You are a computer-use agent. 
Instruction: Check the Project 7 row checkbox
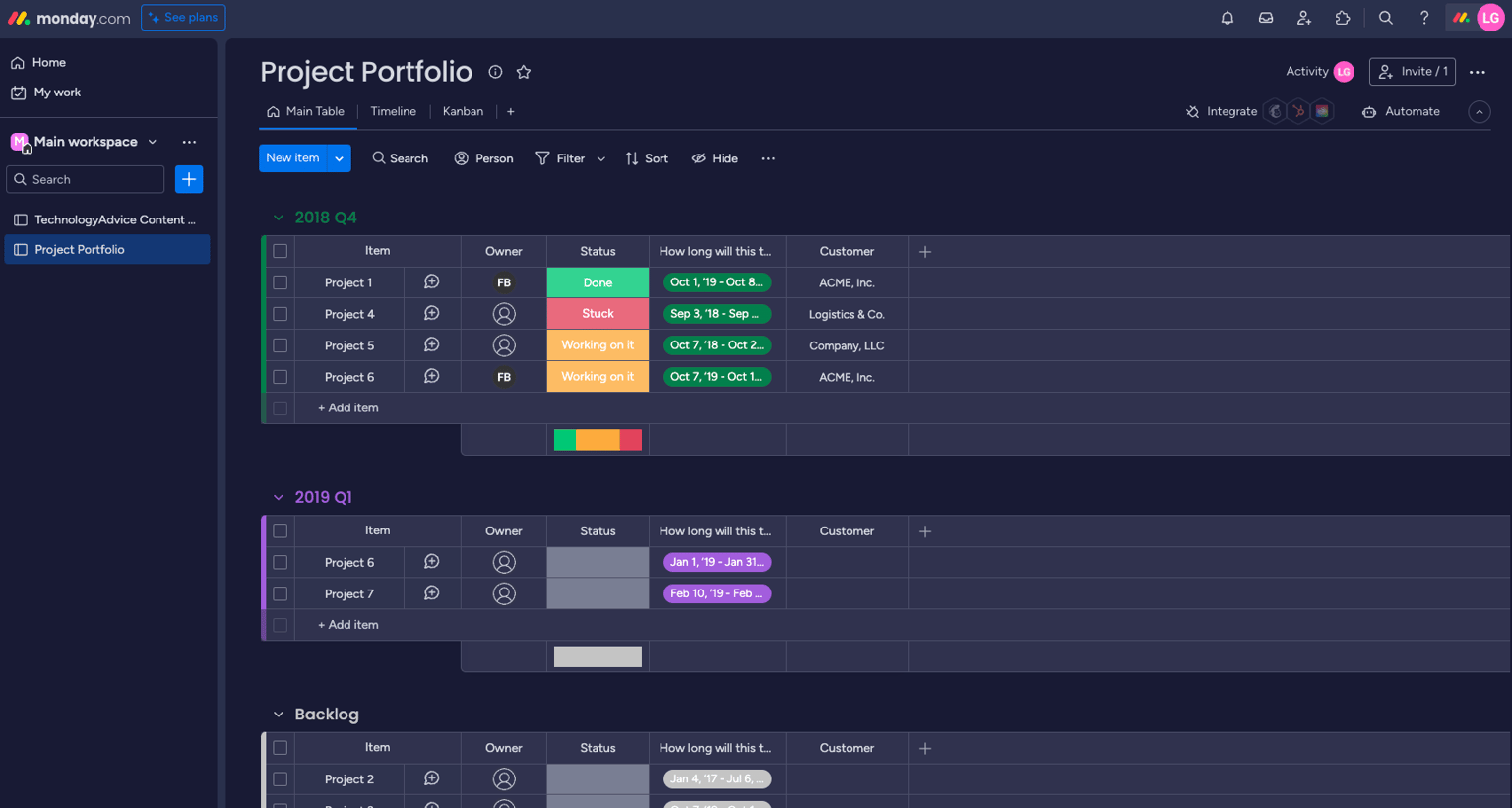pyautogui.click(x=281, y=593)
